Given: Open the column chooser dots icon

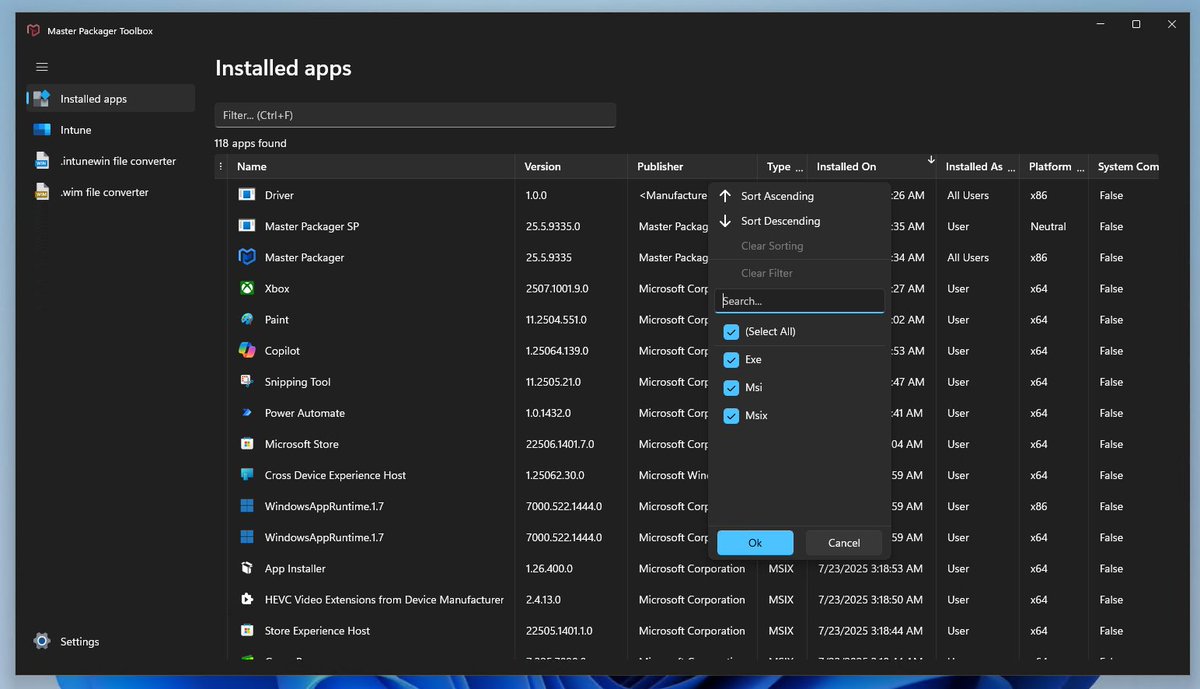Looking at the screenshot, I should point(221,167).
